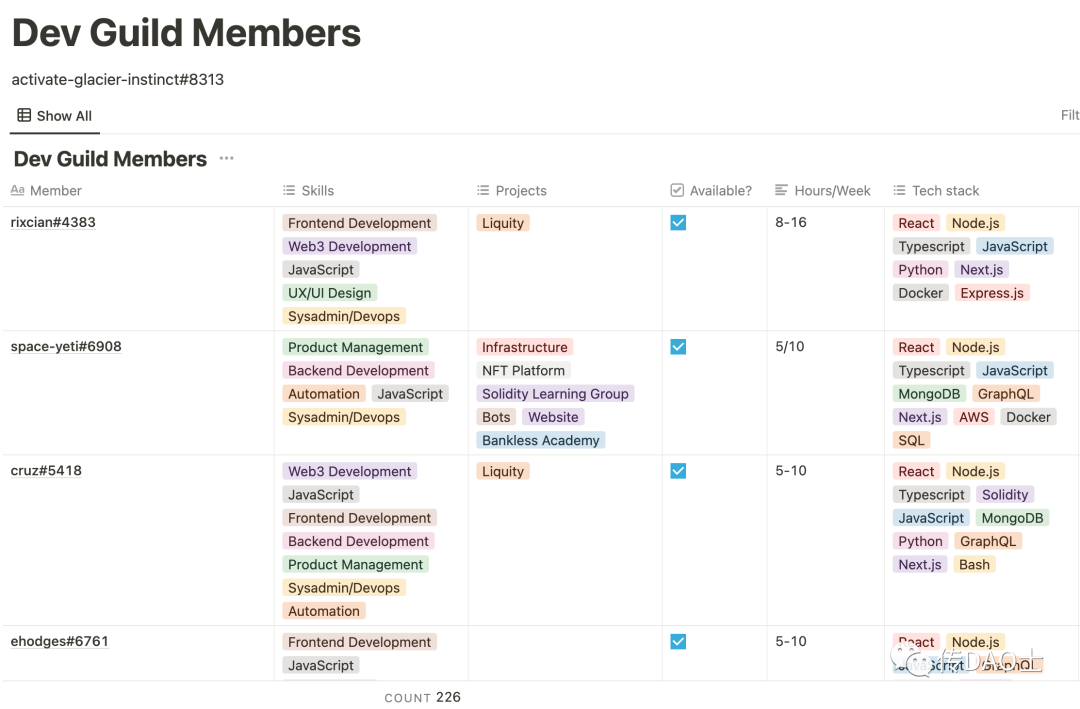Click the text icon beside Tech stack header
The image size is (1080, 709).
(x=899, y=190)
